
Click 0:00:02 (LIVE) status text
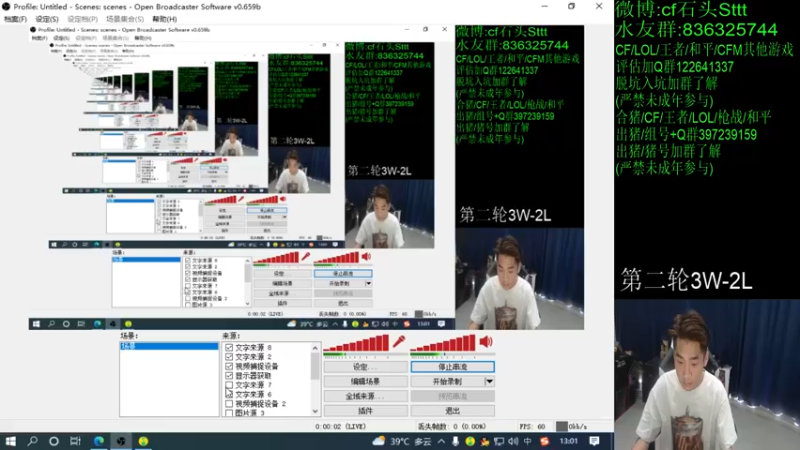tap(340, 427)
